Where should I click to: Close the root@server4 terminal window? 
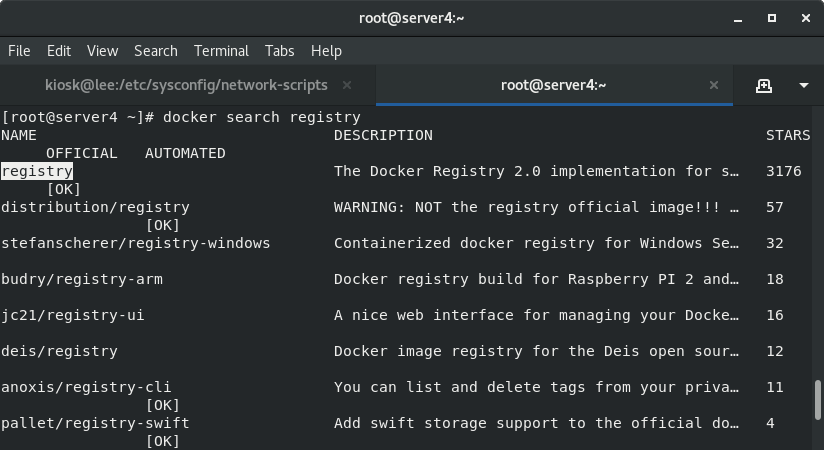803,18
